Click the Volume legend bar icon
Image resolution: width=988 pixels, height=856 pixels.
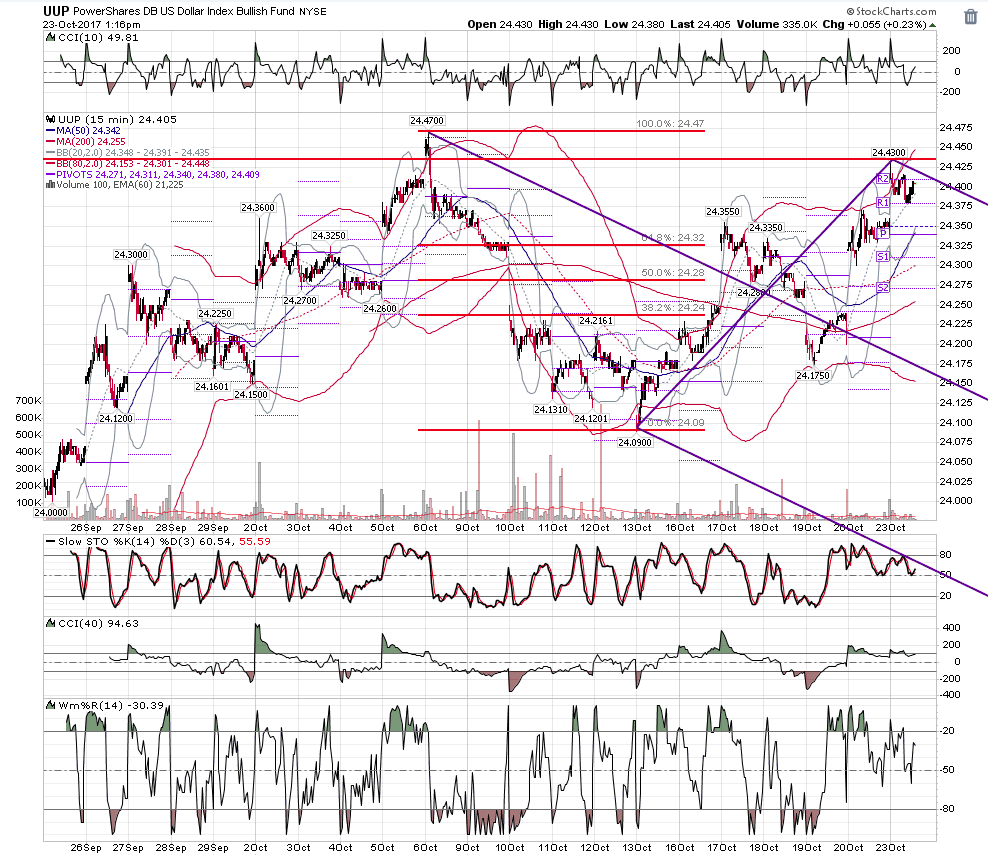(x=50, y=185)
